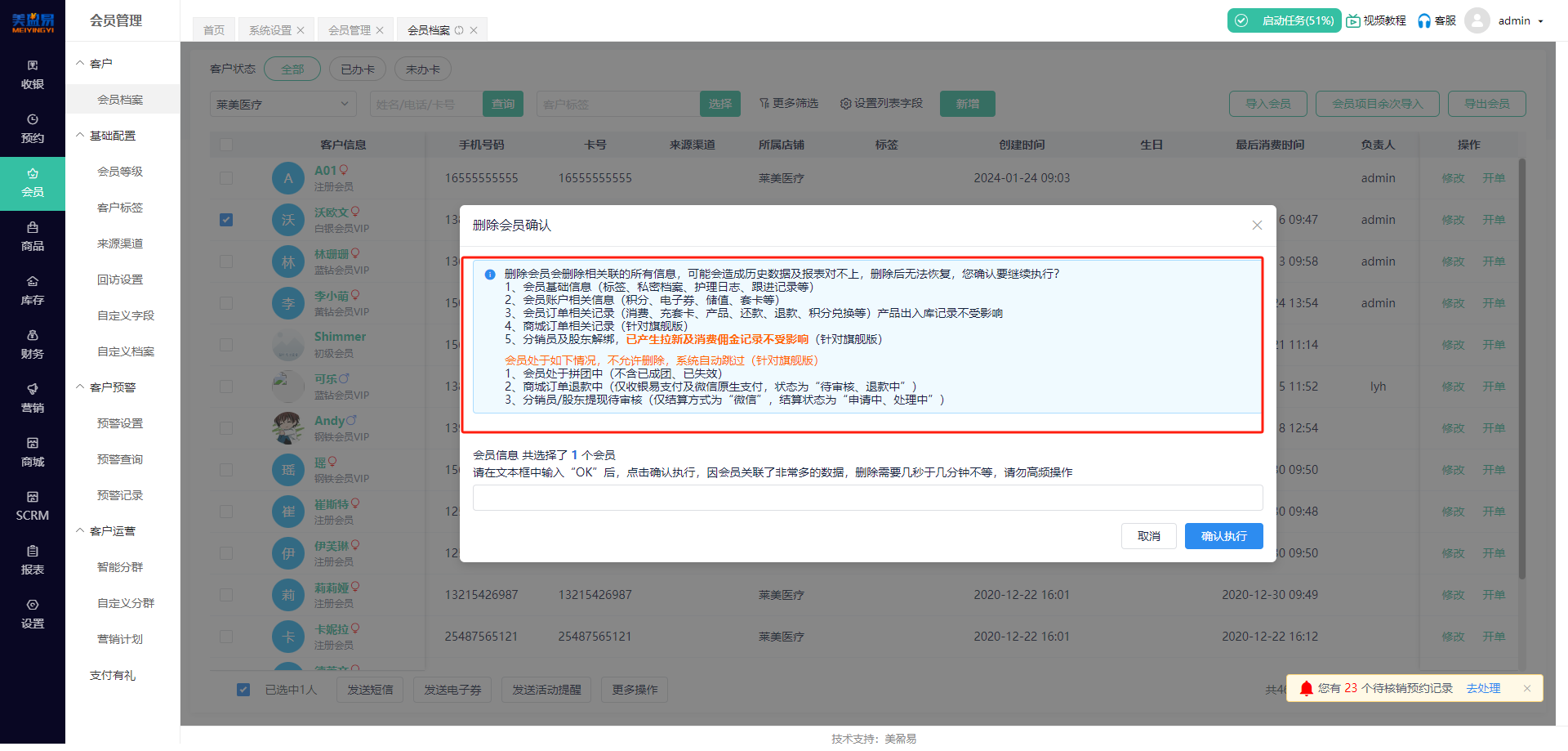This screenshot has width=1568, height=751.
Task: Switch to the 库存 module icon
Action: 33,290
